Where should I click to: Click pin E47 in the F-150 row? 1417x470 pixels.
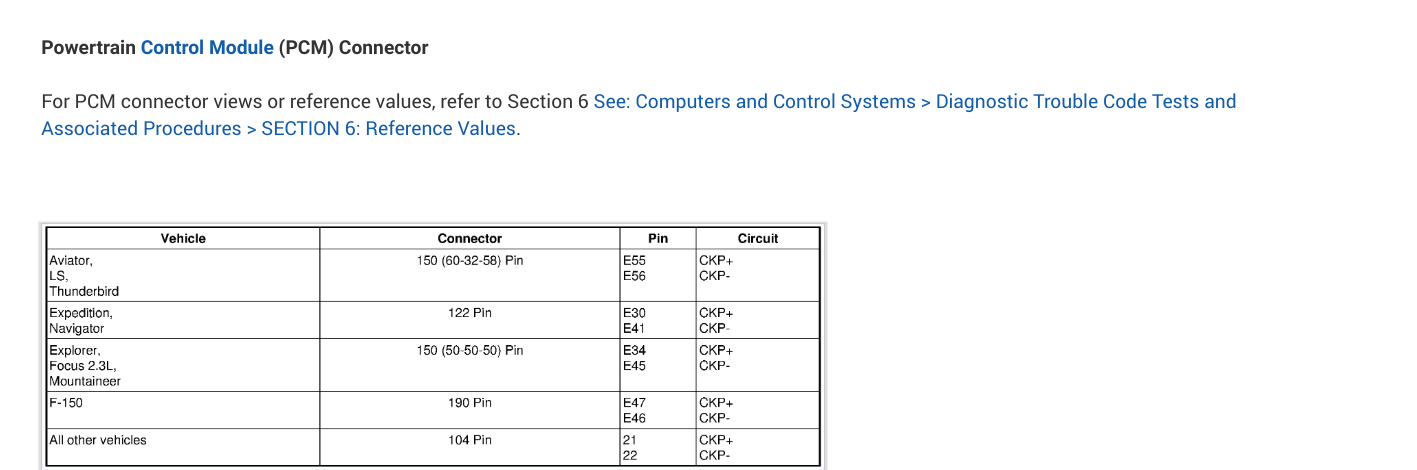(x=634, y=403)
